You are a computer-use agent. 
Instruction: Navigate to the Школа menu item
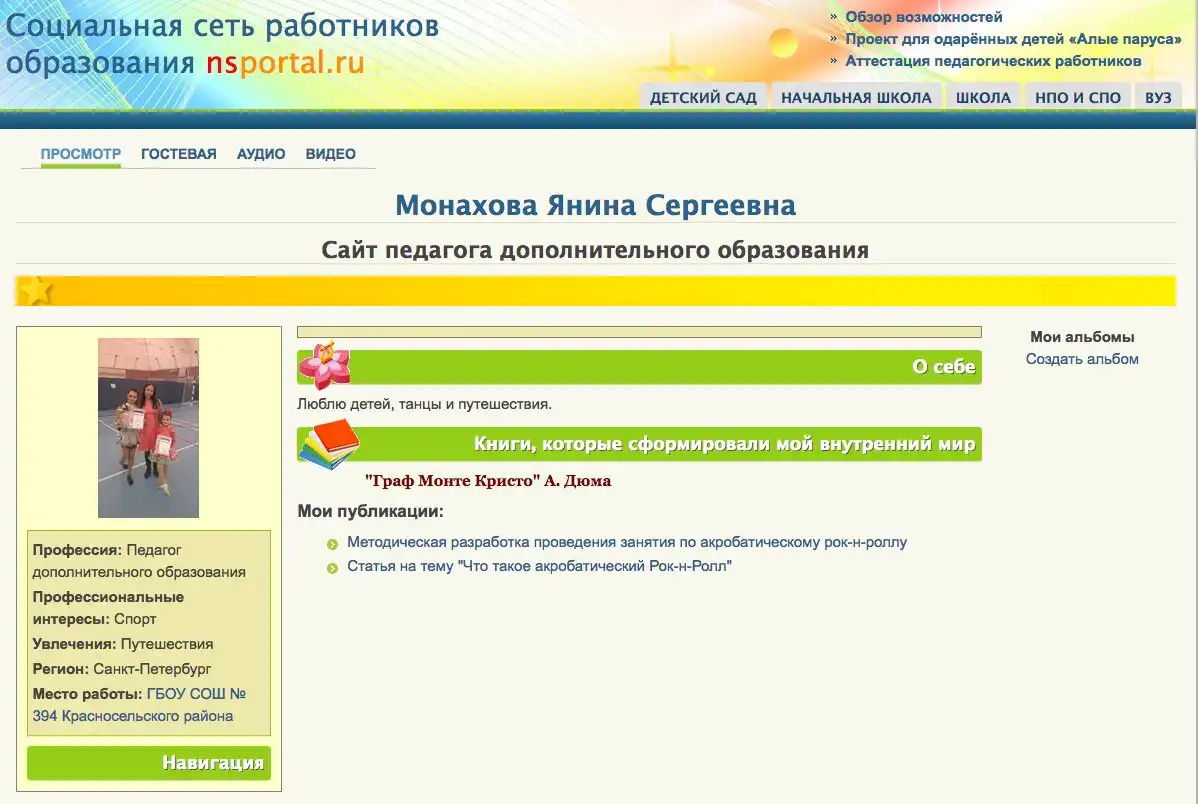(x=983, y=97)
